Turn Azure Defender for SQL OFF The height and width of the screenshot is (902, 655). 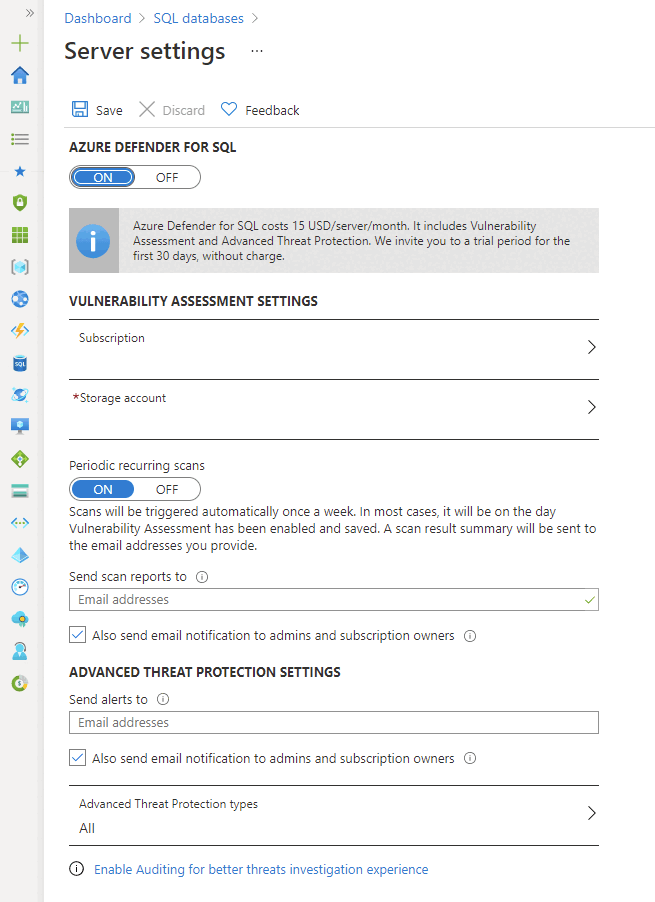[x=167, y=177]
